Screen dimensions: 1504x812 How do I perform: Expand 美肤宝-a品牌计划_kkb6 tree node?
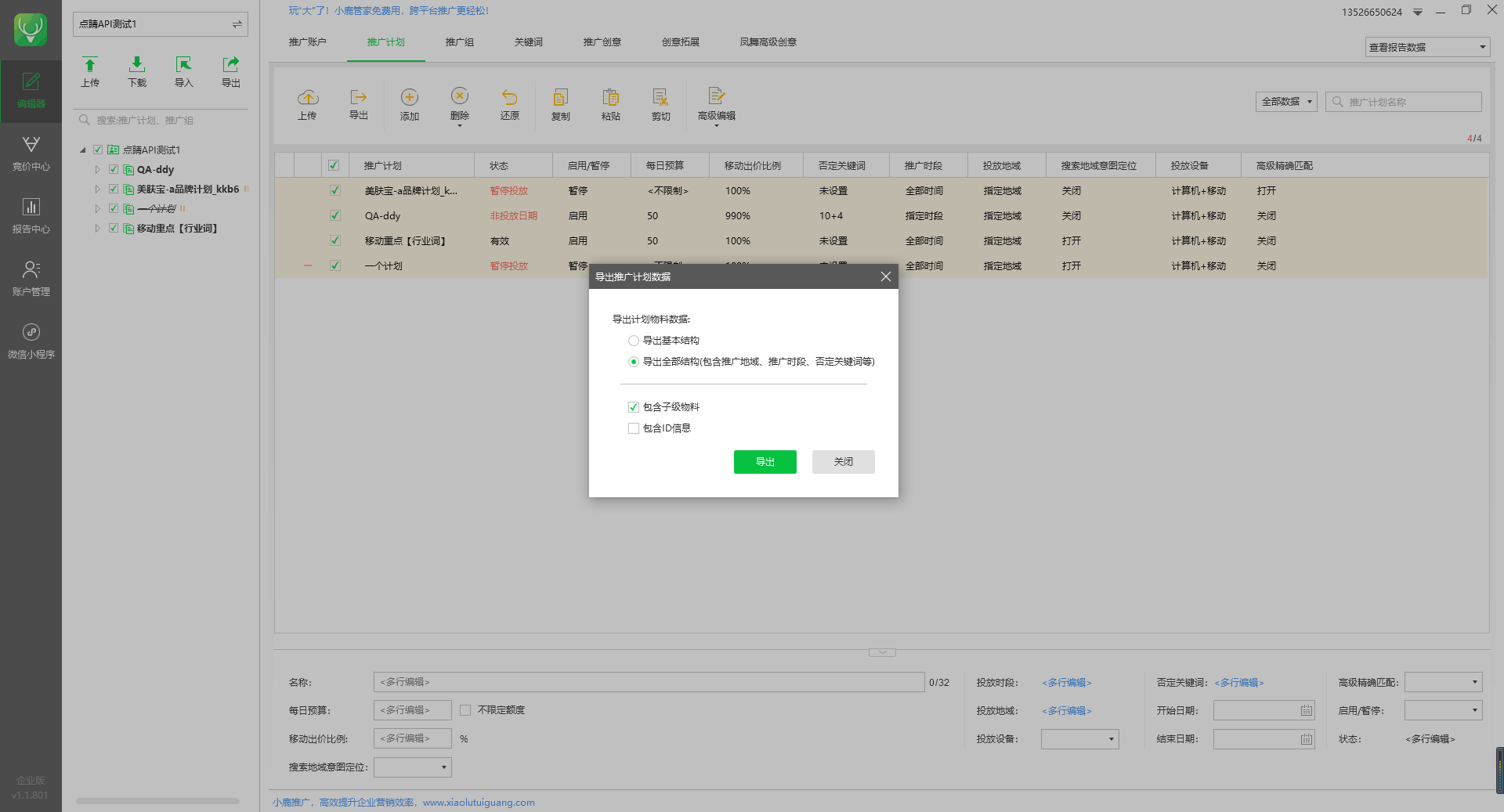click(98, 189)
